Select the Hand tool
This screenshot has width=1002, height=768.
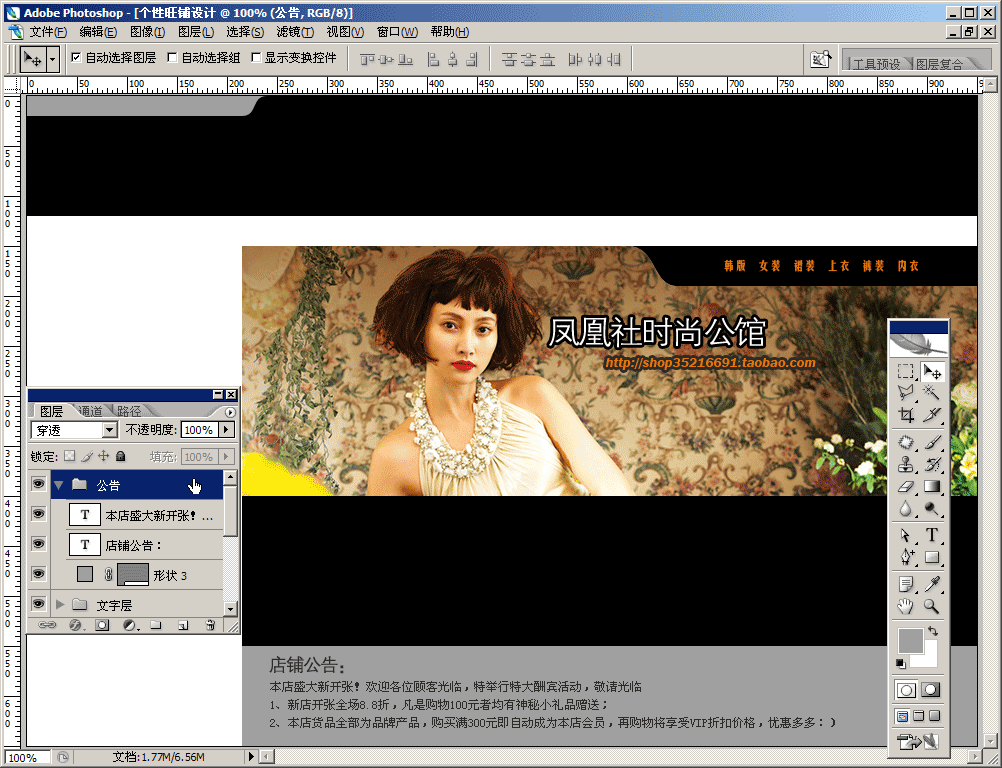pyautogui.click(x=906, y=606)
